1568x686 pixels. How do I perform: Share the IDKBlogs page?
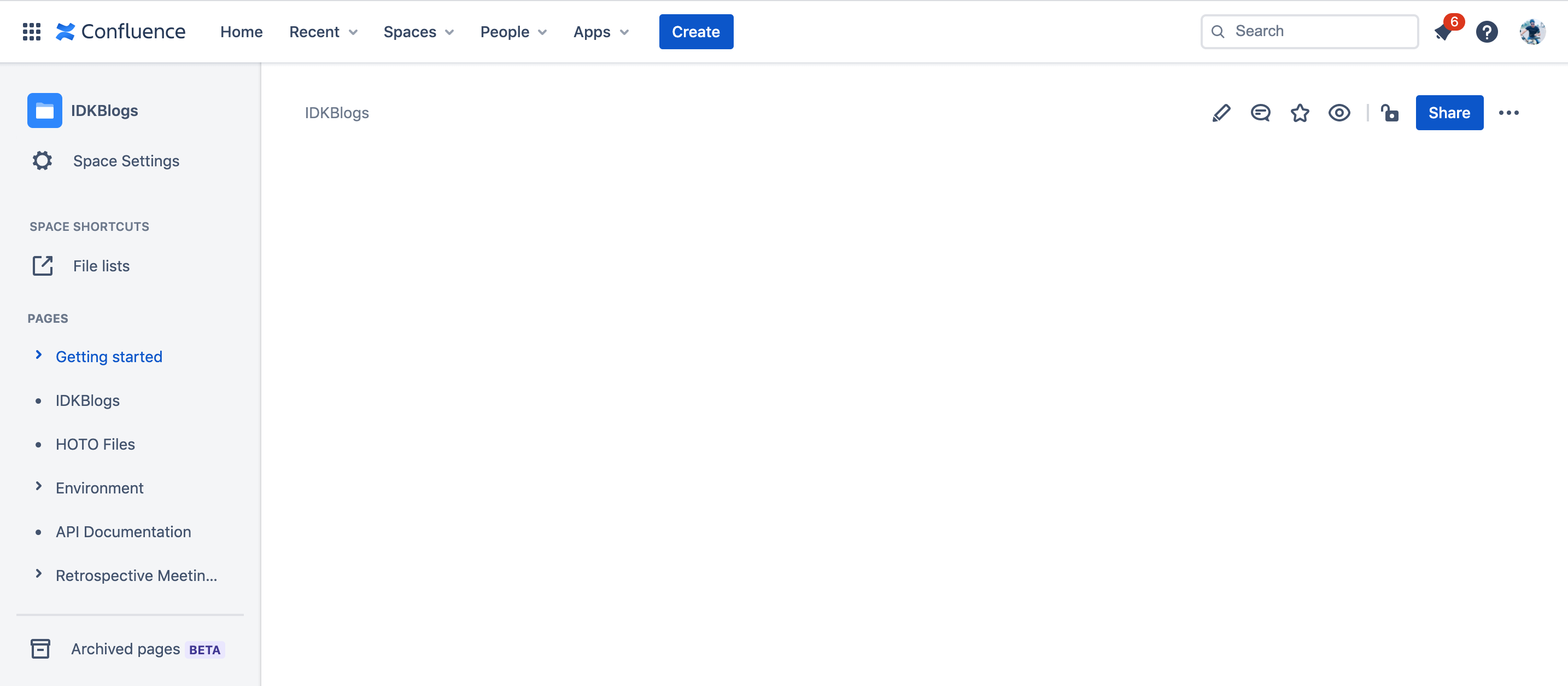tap(1449, 112)
